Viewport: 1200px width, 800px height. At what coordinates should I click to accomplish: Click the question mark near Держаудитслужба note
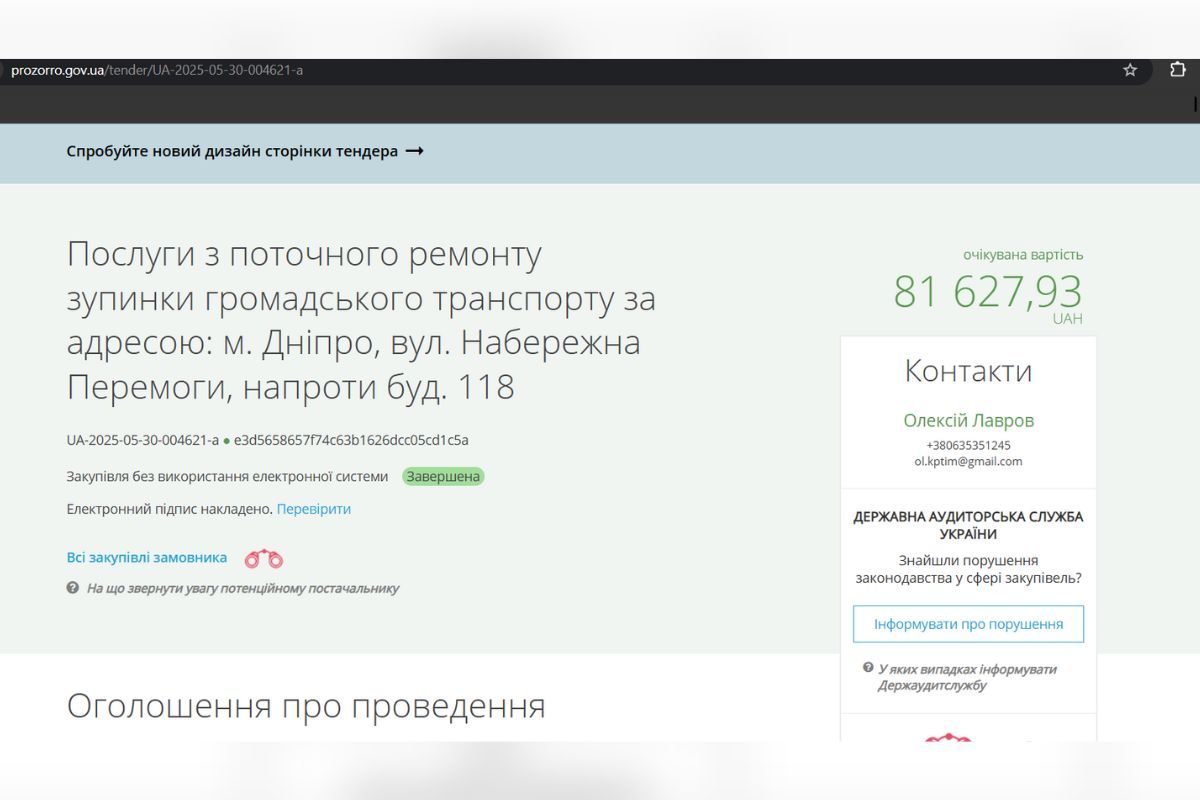coord(870,668)
